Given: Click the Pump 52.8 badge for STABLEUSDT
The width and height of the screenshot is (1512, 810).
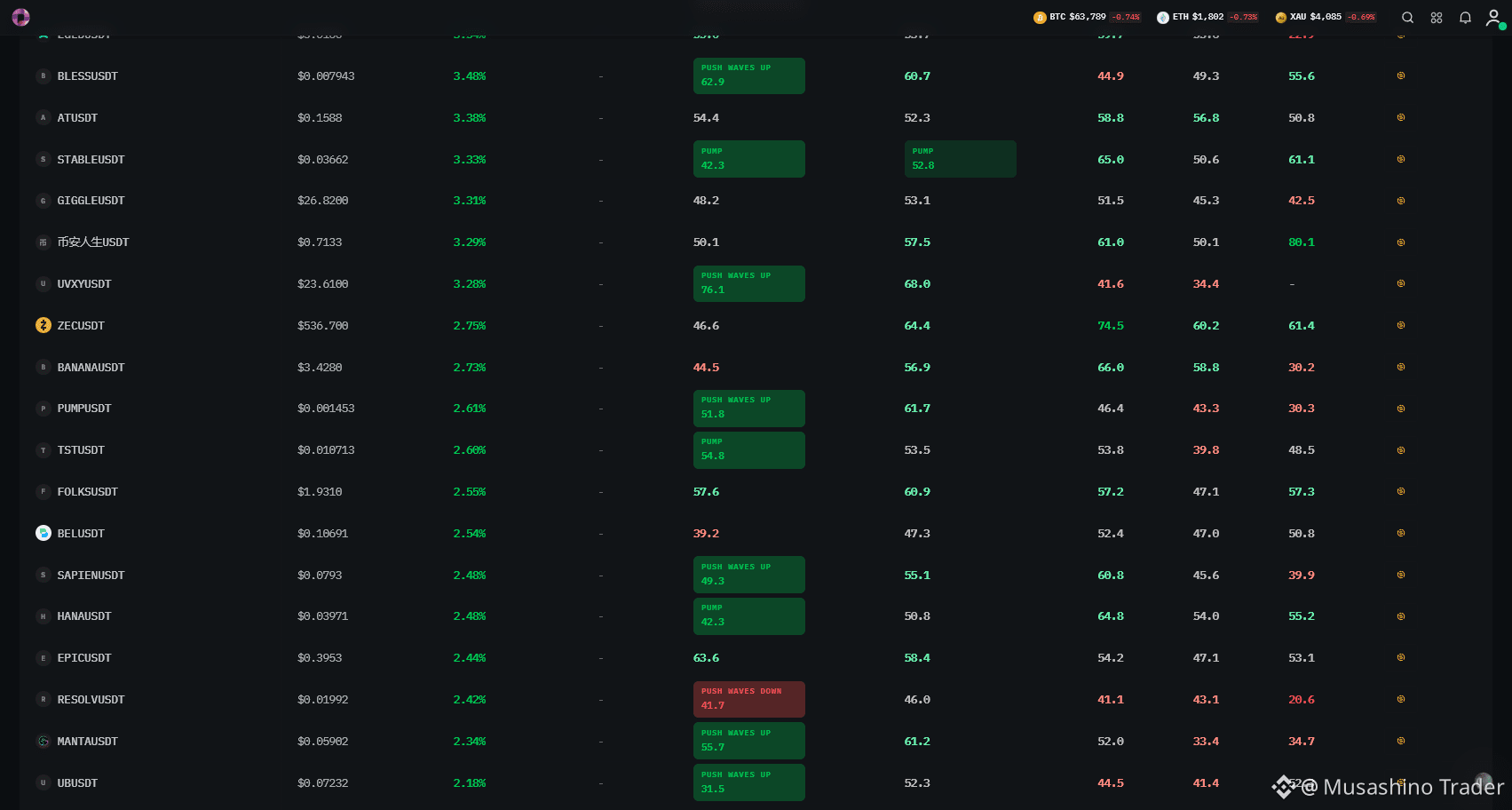Looking at the screenshot, I should point(960,159).
